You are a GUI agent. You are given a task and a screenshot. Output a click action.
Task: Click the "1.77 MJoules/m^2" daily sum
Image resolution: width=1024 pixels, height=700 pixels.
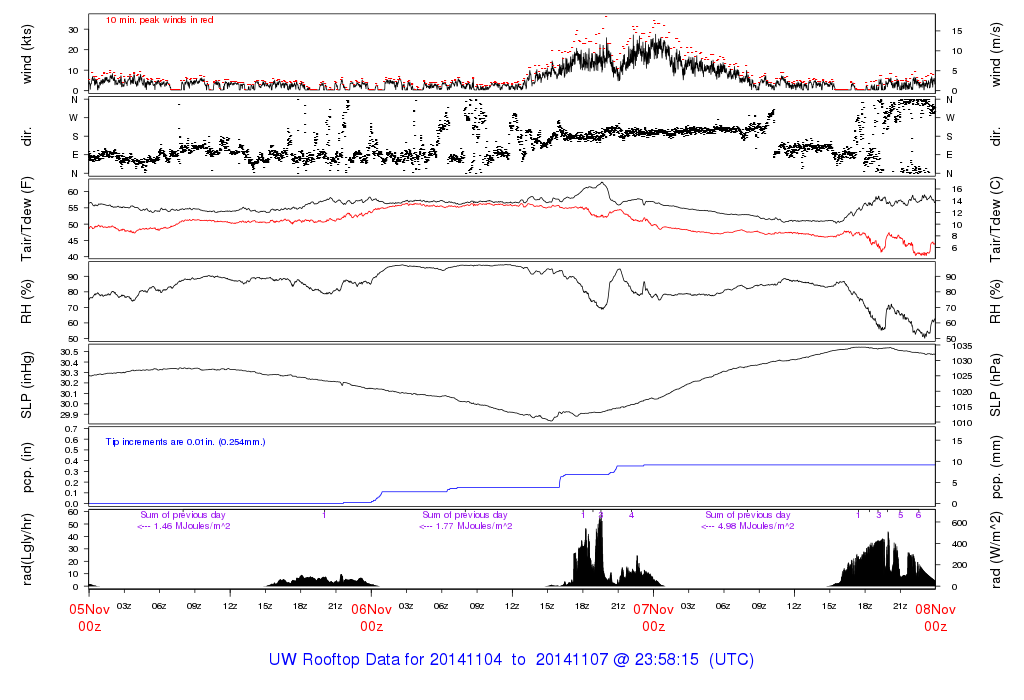[473, 526]
